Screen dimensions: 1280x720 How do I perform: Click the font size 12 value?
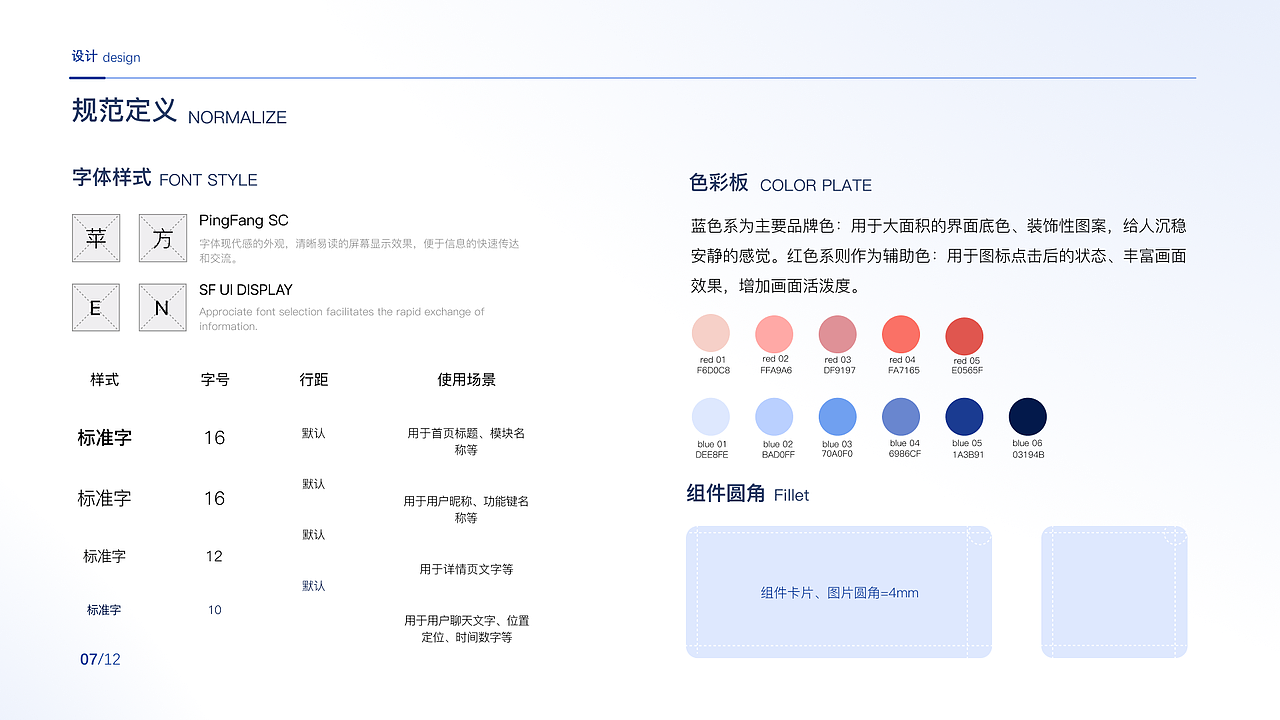pos(214,556)
